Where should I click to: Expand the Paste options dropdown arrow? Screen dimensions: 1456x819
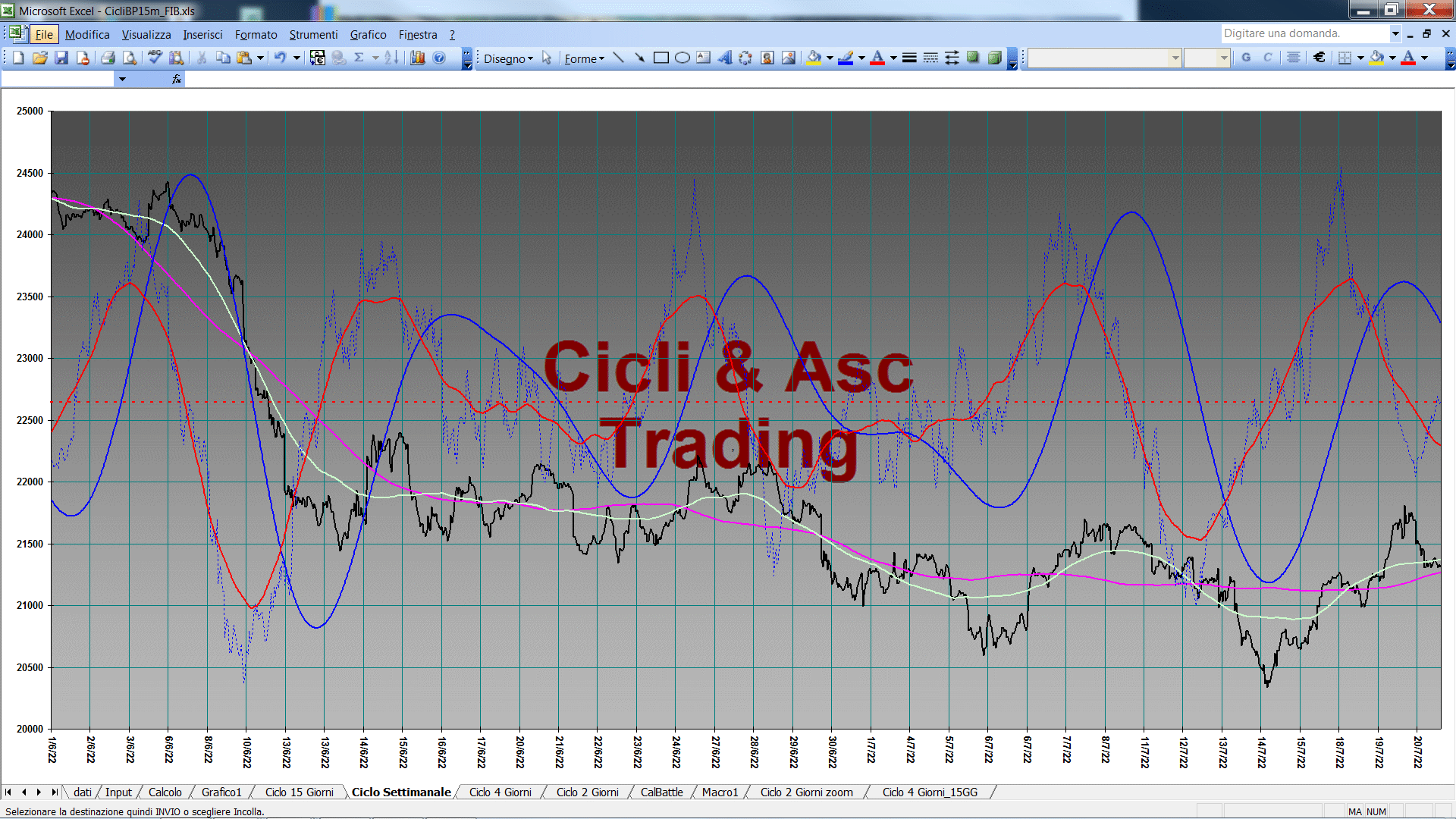pyautogui.click(x=260, y=58)
